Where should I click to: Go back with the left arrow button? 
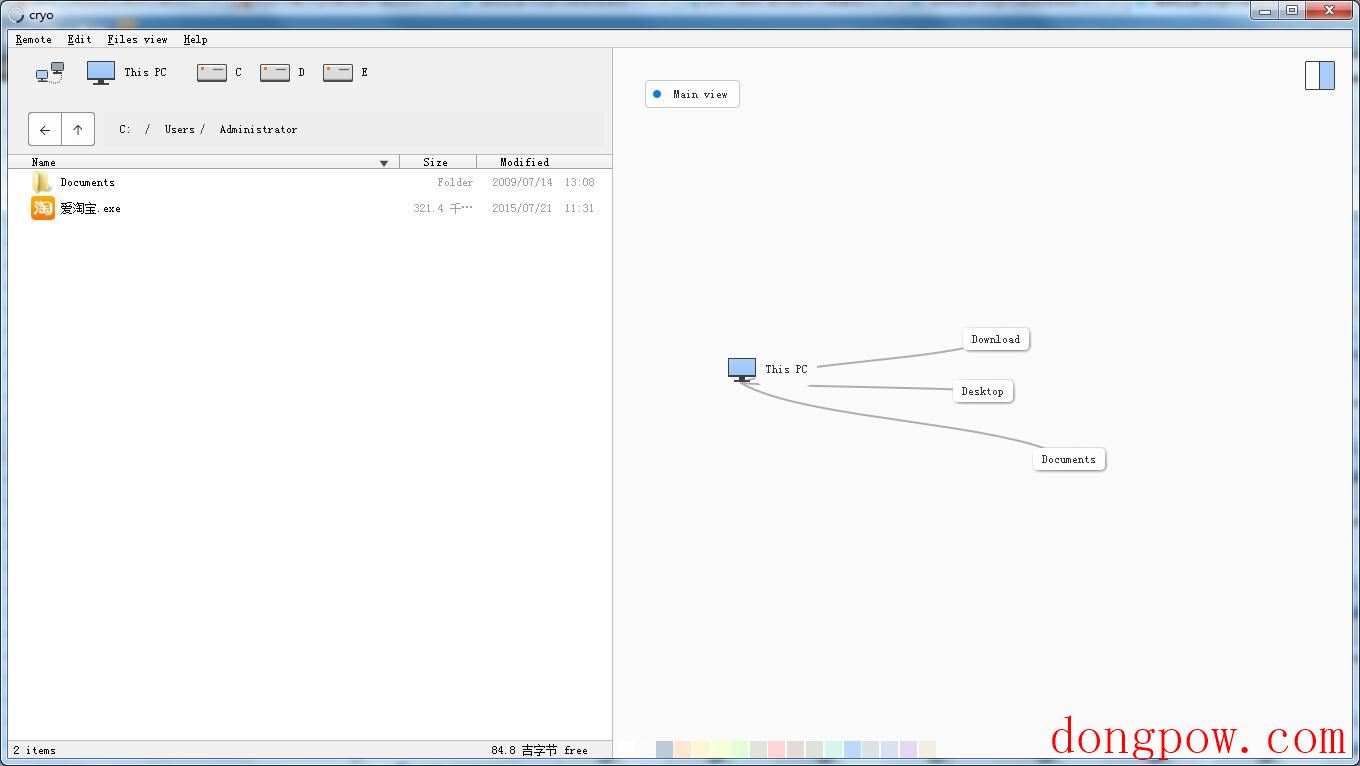click(45, 129)
